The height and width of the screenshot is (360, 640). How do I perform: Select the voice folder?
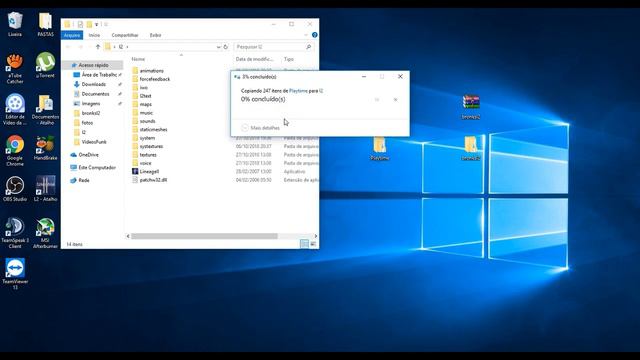[x=145, y=163]
